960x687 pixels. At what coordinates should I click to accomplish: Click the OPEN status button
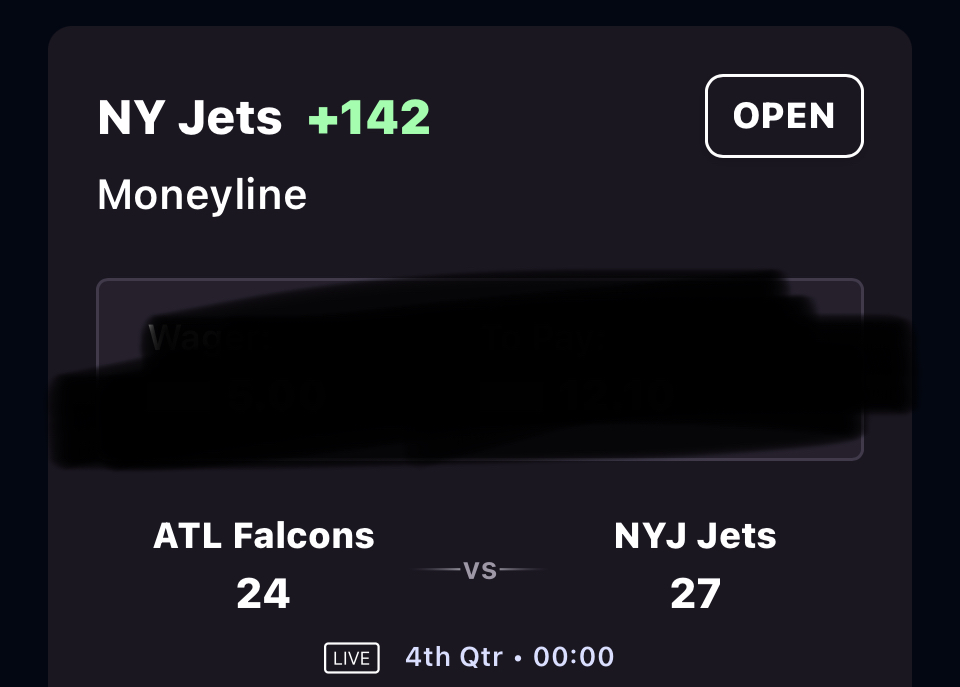tap(784, 116)
